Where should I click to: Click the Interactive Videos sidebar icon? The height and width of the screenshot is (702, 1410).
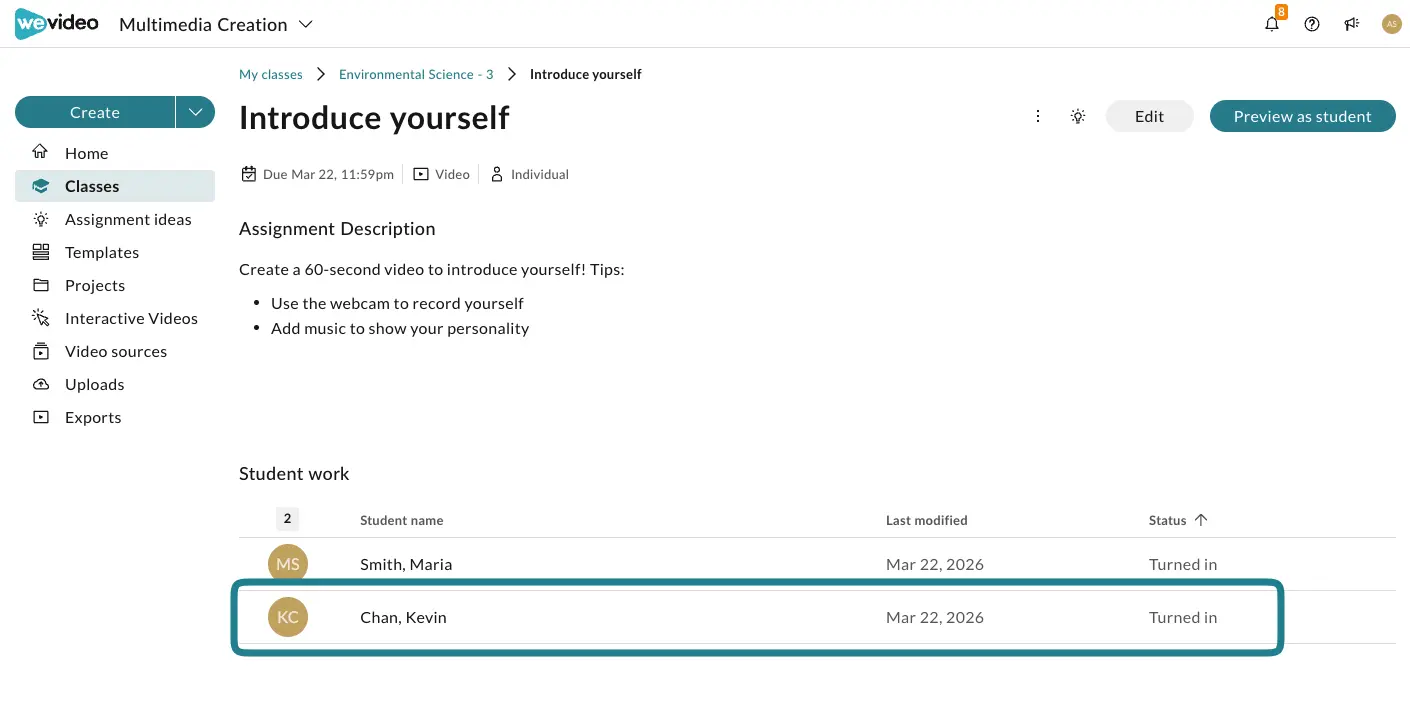(41, 318)
